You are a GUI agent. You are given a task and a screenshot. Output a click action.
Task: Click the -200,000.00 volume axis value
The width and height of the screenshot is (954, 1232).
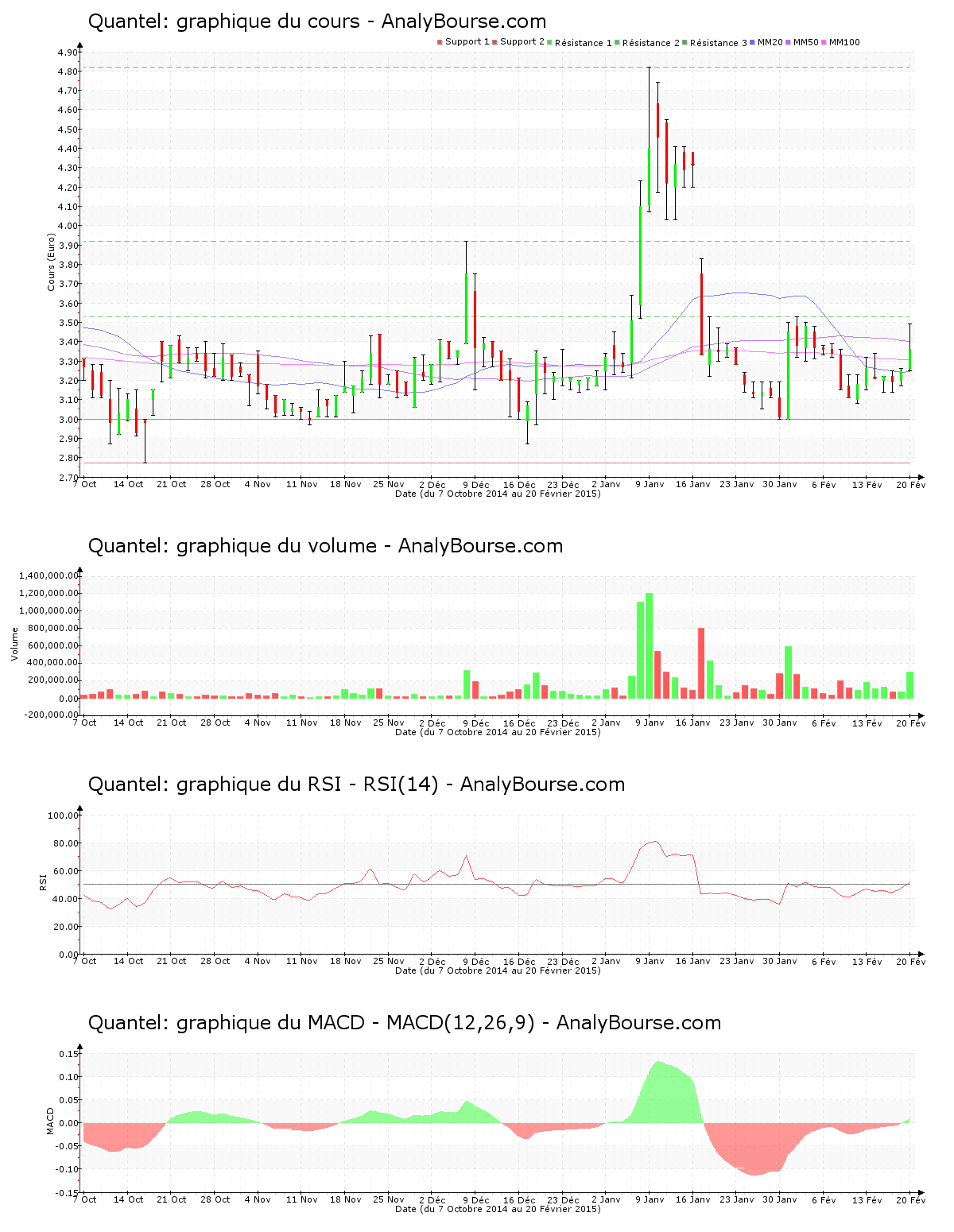(x=49, y=715)
